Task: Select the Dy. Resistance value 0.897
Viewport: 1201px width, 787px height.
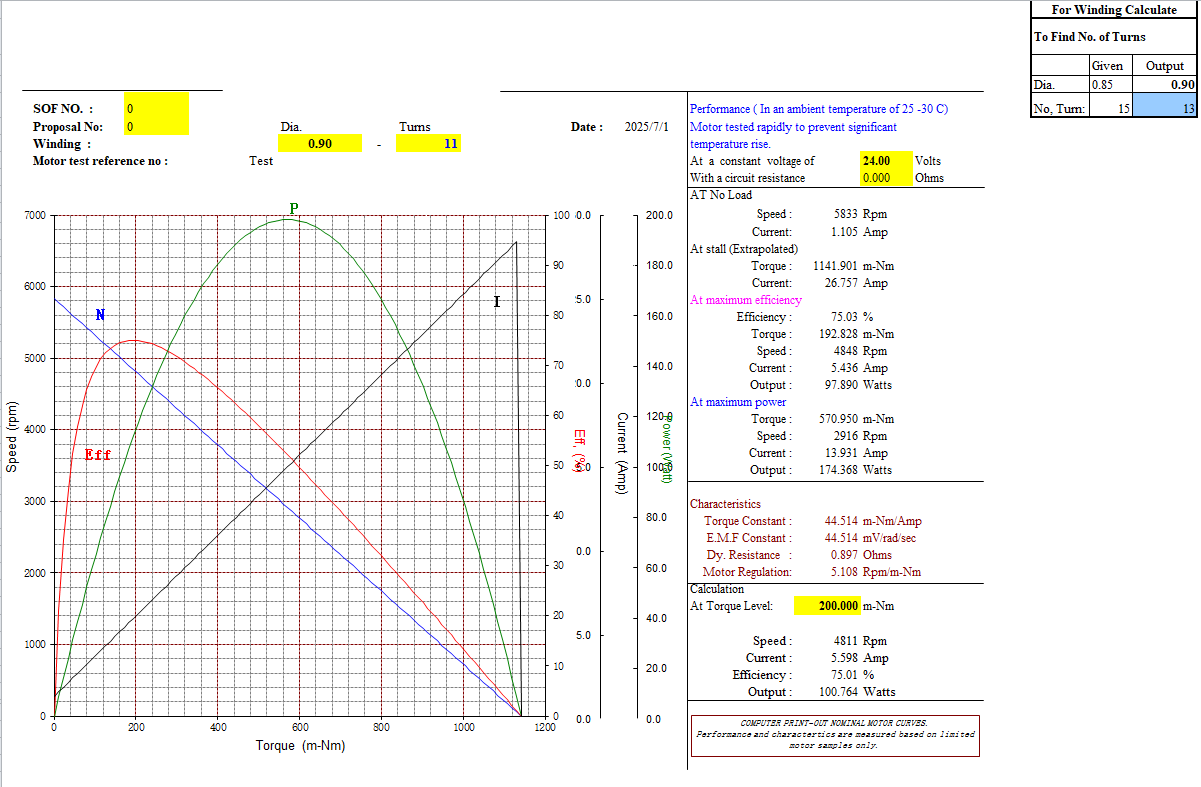Action: [x=845, y=555]
